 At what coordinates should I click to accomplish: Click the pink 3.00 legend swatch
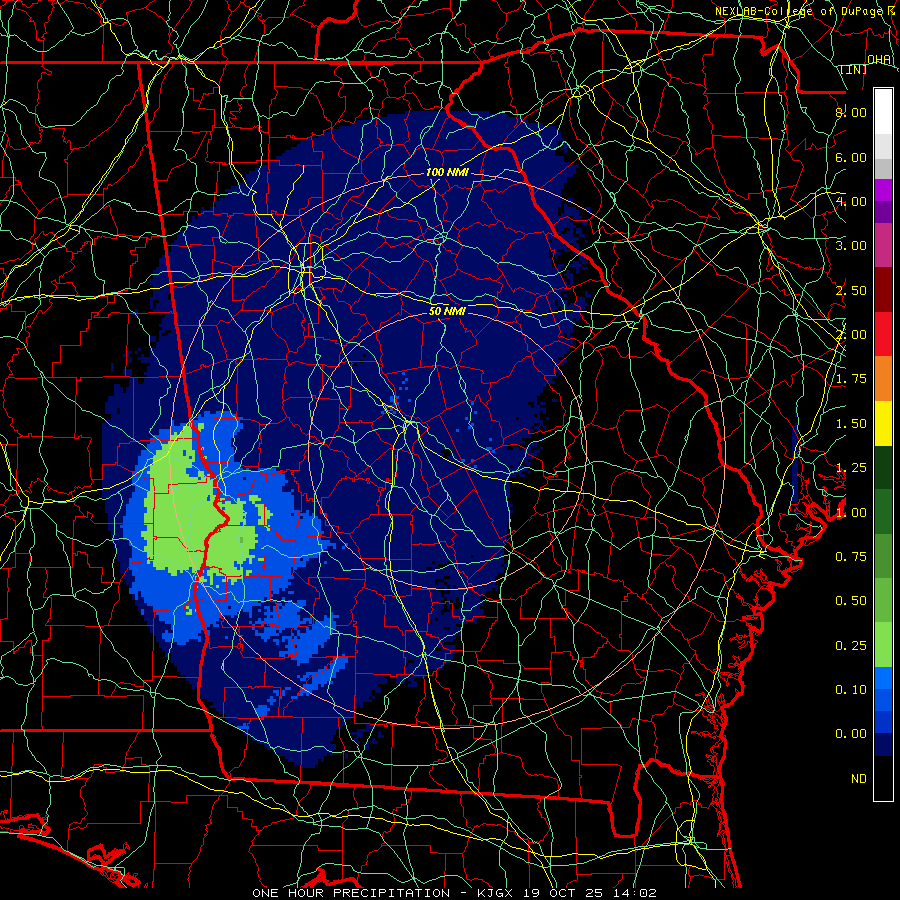click(883, 245)
